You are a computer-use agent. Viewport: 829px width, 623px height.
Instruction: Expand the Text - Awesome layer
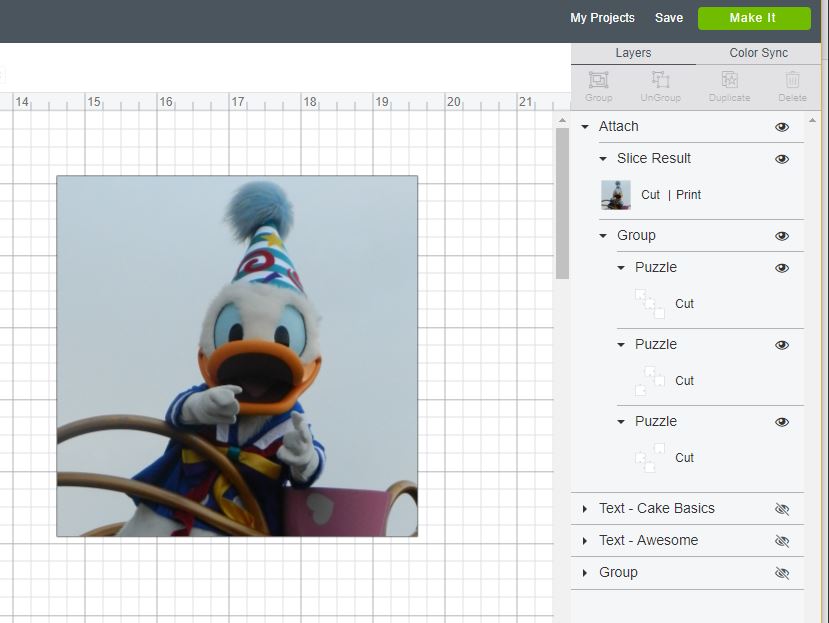click(x=584, y=540)
